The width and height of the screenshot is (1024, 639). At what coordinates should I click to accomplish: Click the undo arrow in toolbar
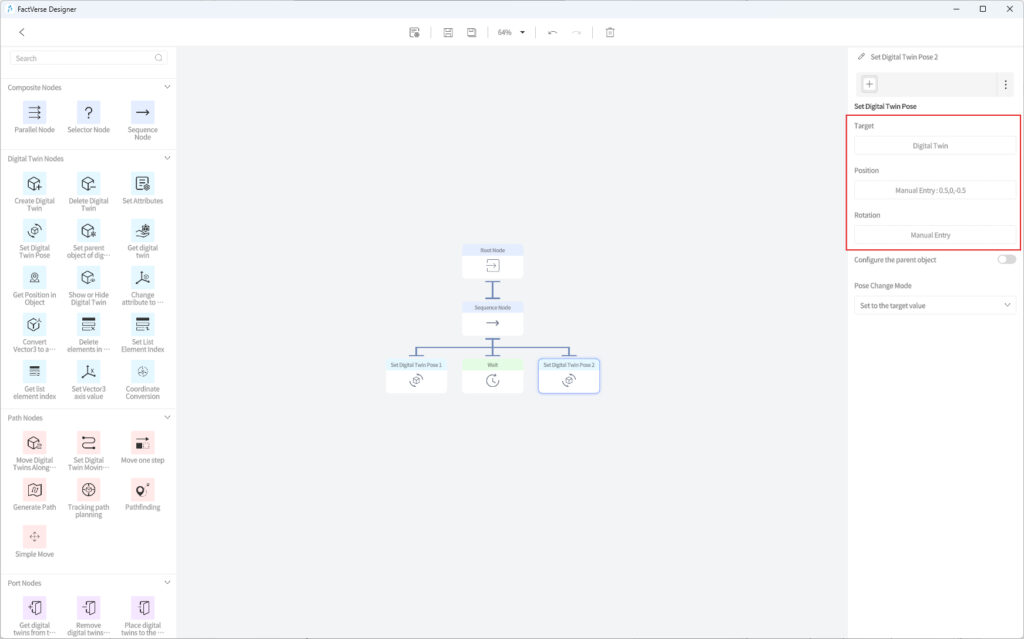pos(552,33)
